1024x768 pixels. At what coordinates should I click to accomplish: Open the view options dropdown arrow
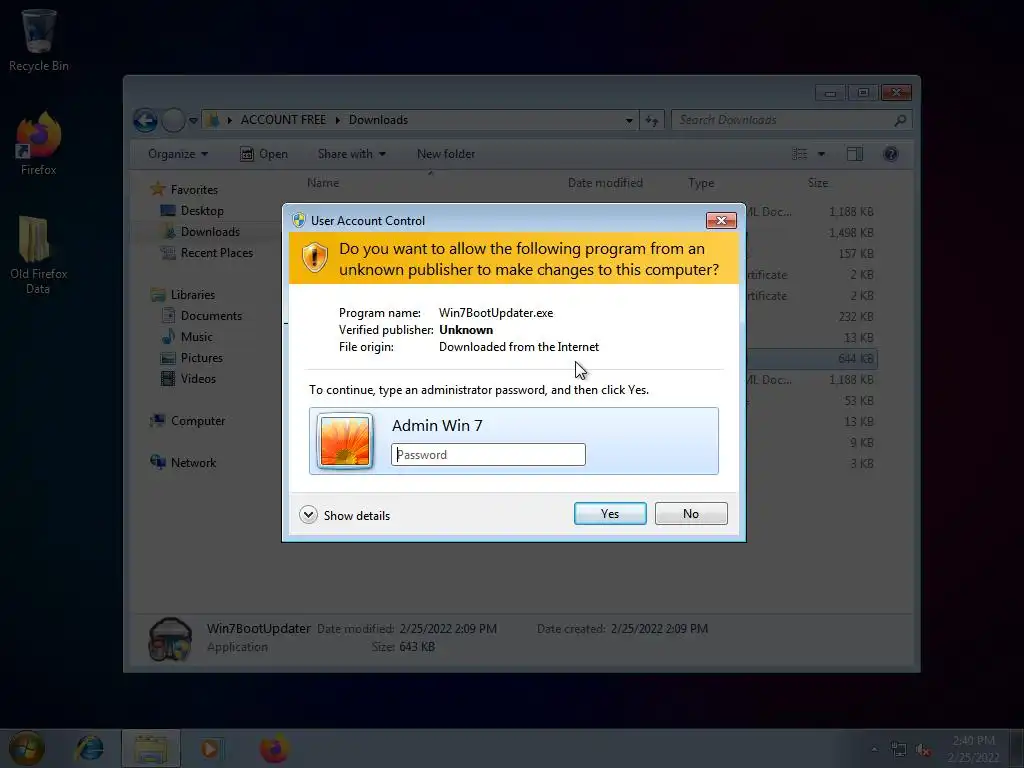(822, 154)
